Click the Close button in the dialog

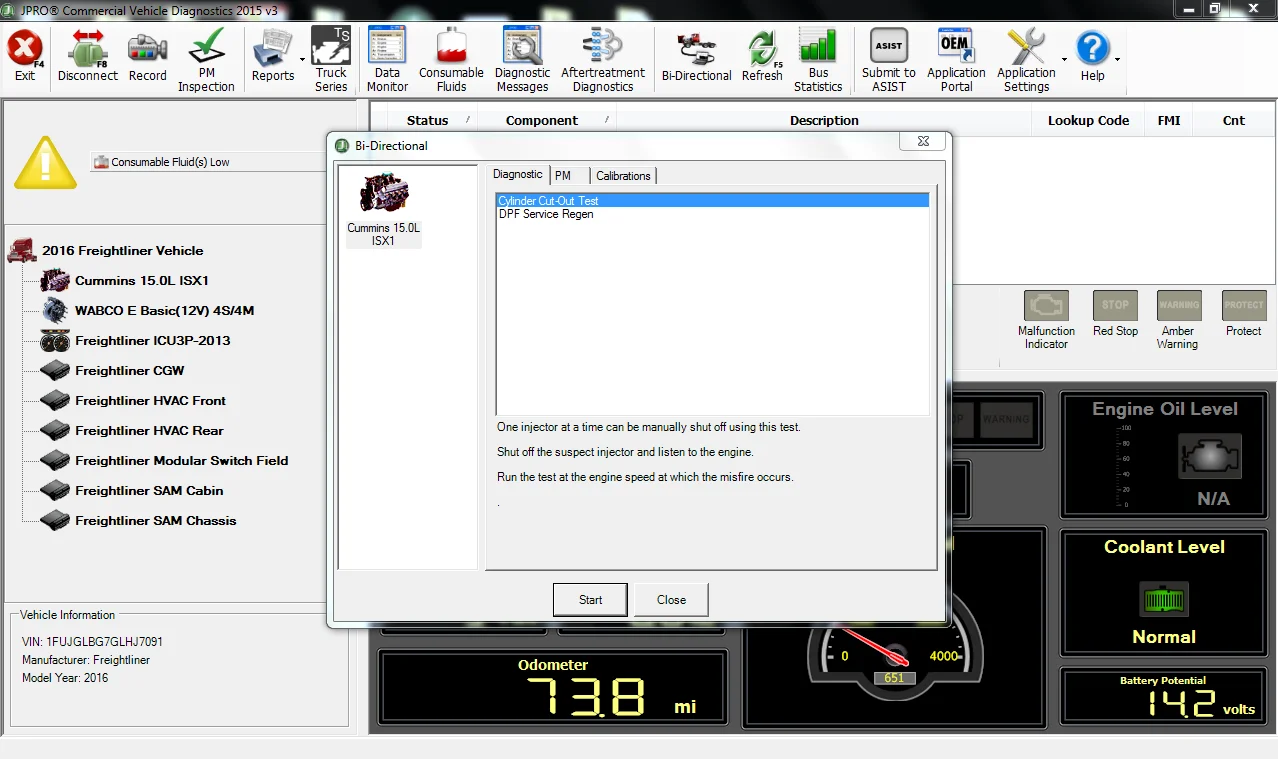671,600
